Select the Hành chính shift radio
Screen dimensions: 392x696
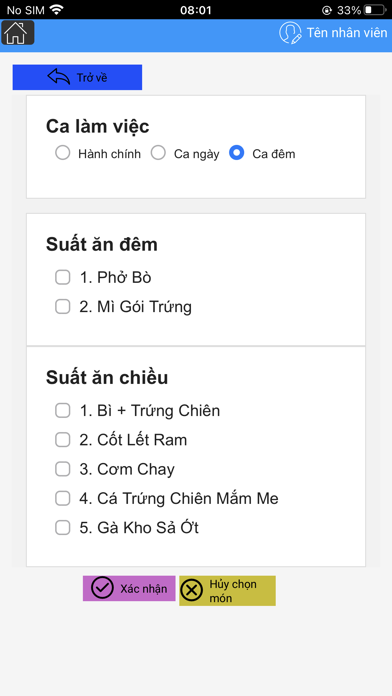pyautogui.click(x=63, y=153)
